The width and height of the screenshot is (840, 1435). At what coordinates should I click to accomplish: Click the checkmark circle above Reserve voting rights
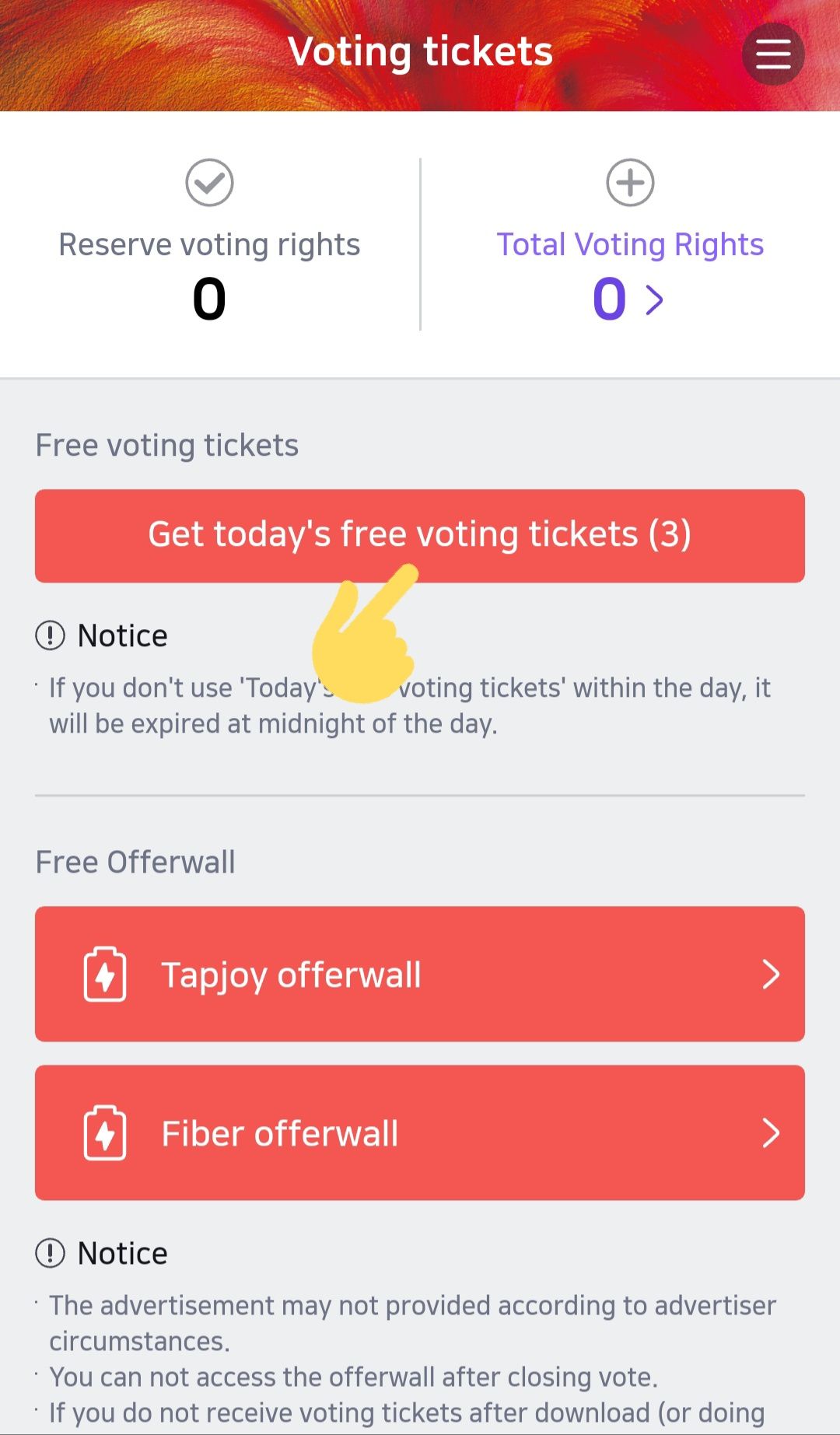[x=209, y=183]
